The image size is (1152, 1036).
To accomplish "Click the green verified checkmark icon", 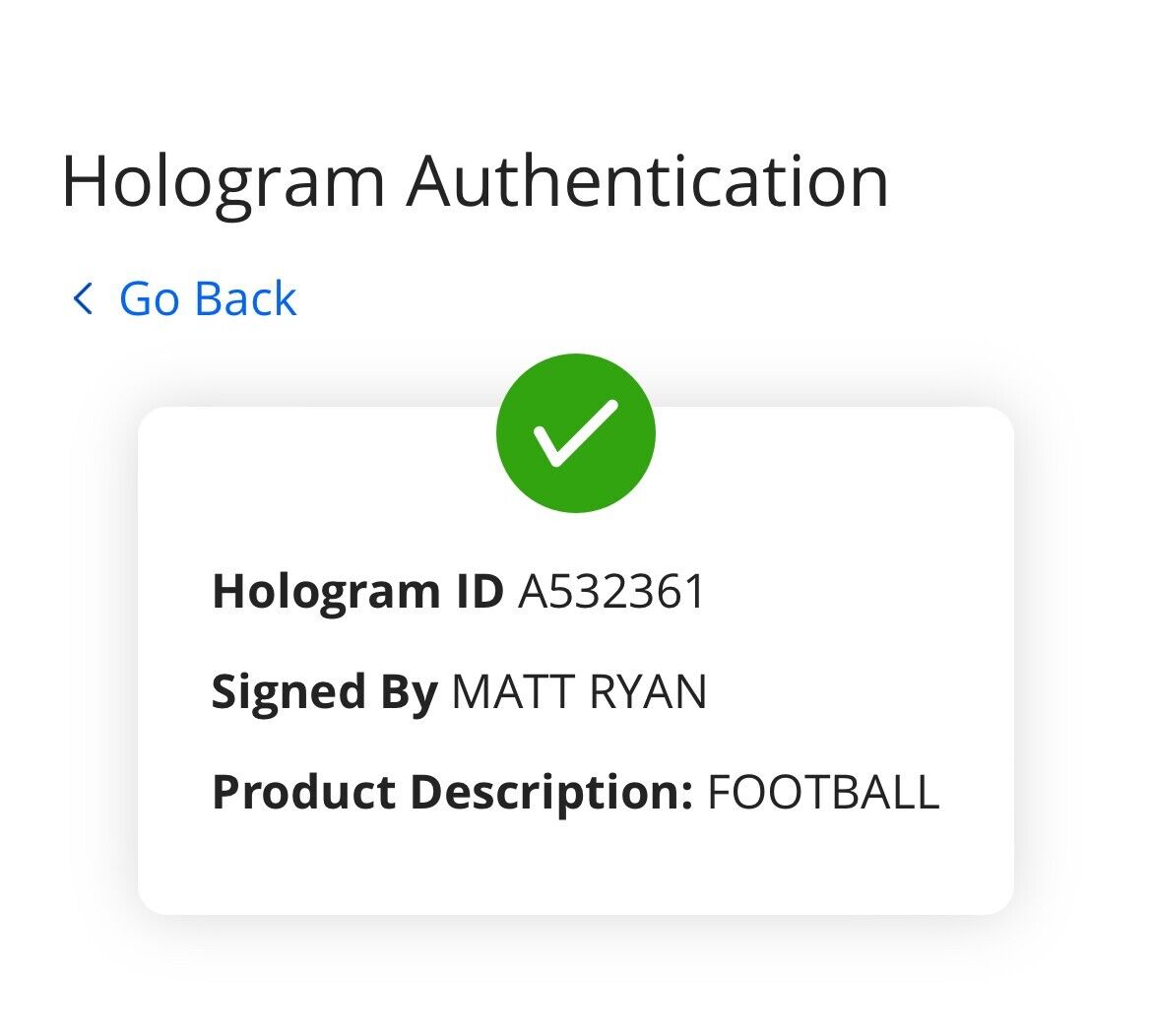I will coord(575,433).
